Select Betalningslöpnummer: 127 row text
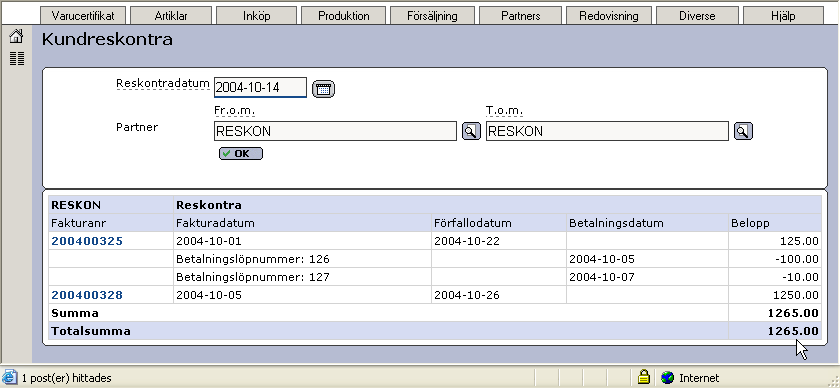 (253, 277)
